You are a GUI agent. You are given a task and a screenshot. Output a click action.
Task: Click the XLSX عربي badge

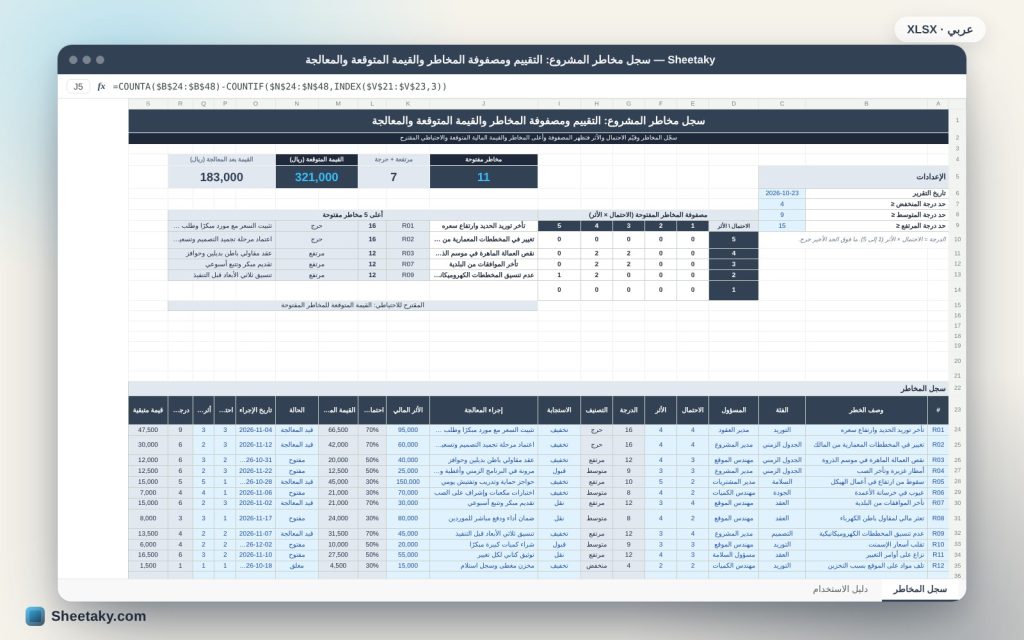[x=940, y=29]
